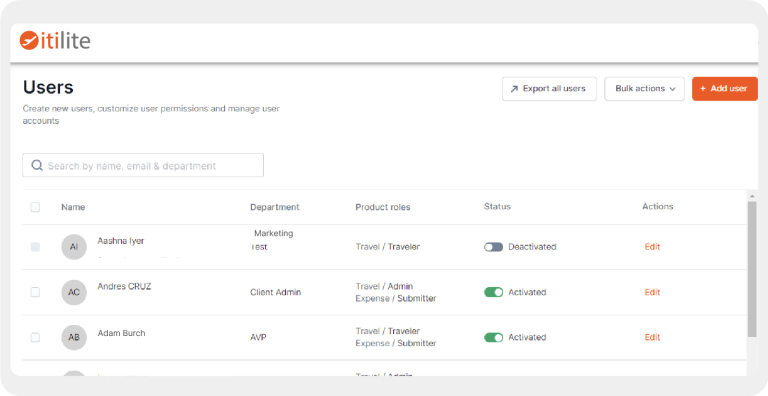Screen dimensions: 768x396
Task: Deactivate Andres CRUZ's status toggle
Action: 493,292
